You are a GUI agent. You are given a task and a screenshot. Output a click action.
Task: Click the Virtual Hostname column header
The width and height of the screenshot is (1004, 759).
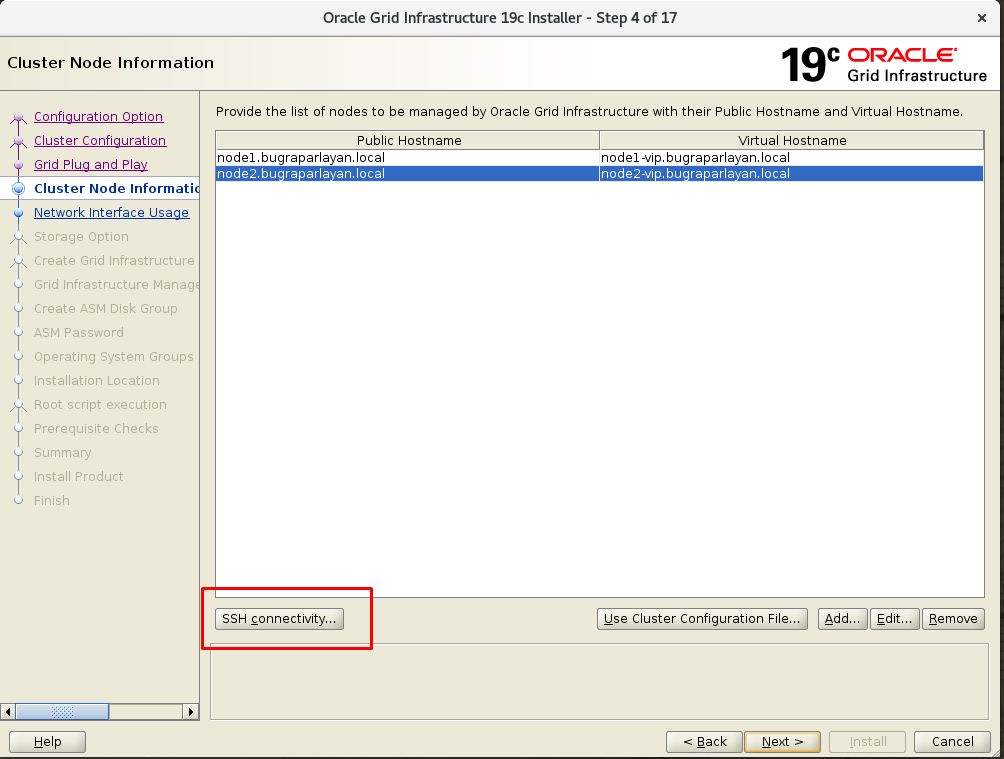tap(792, 141)
